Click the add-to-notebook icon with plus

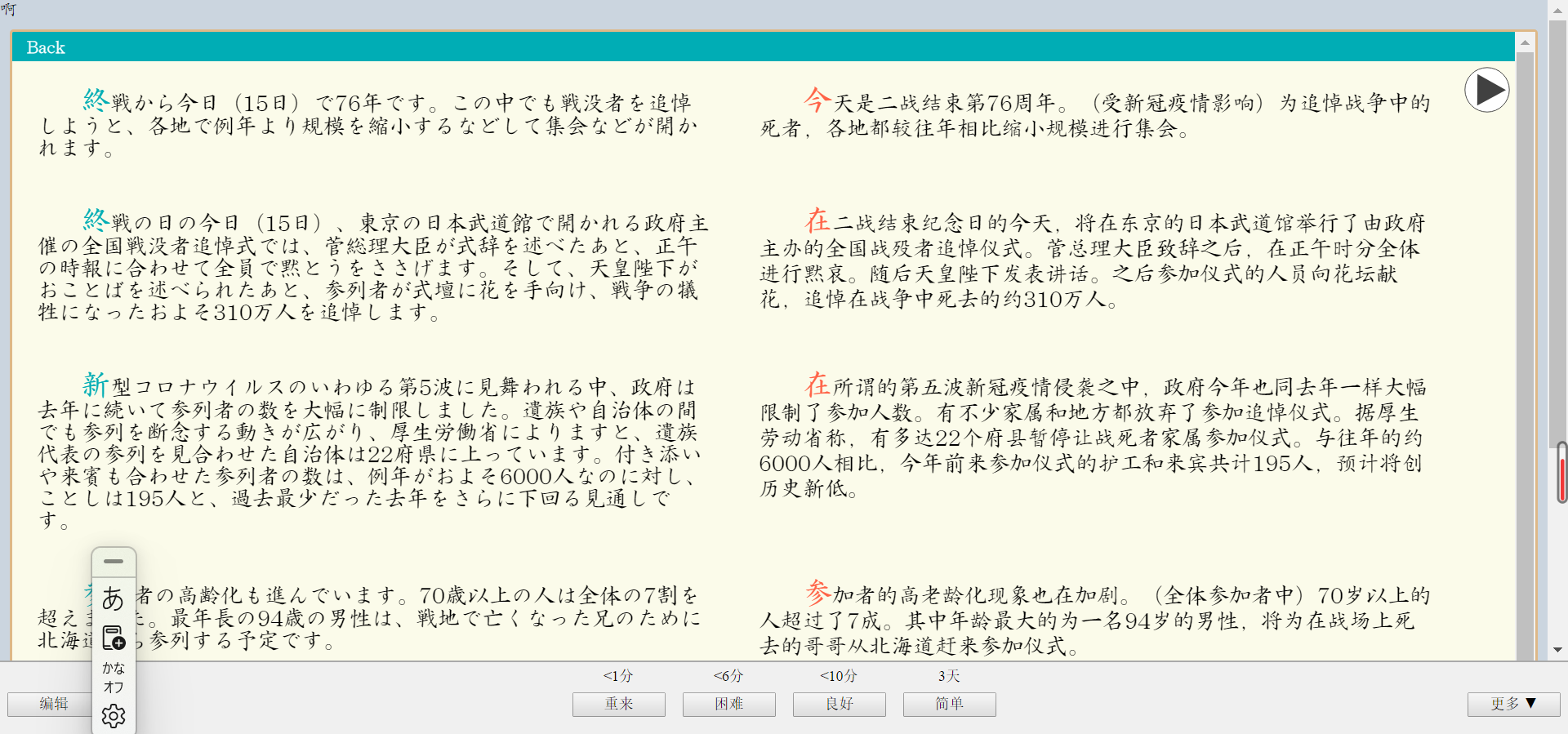pyautogui.click(x=114, y=638)
